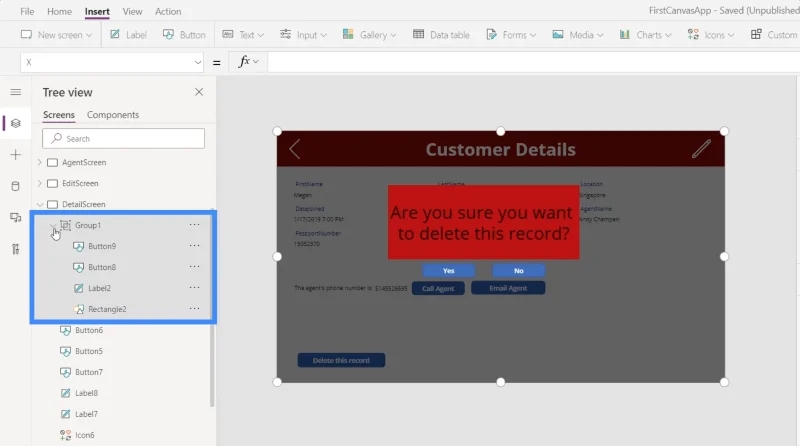The height and width of the screenshot is (446, 800).
Task: Select Group1 in the tree
Action: [88, 225]
